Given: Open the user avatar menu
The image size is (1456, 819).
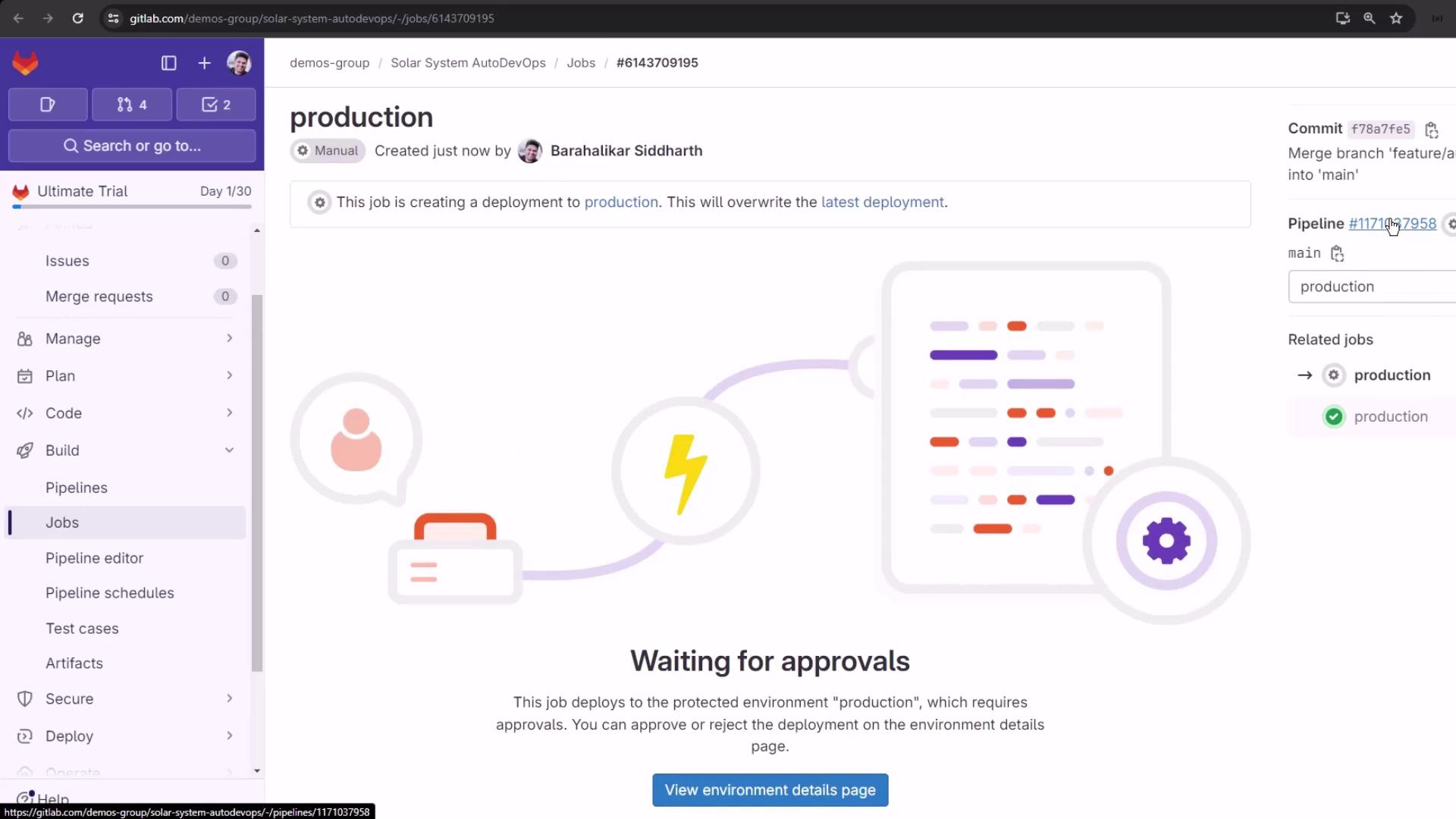Looking at the screenshot, I should click(x=239, y=63).
